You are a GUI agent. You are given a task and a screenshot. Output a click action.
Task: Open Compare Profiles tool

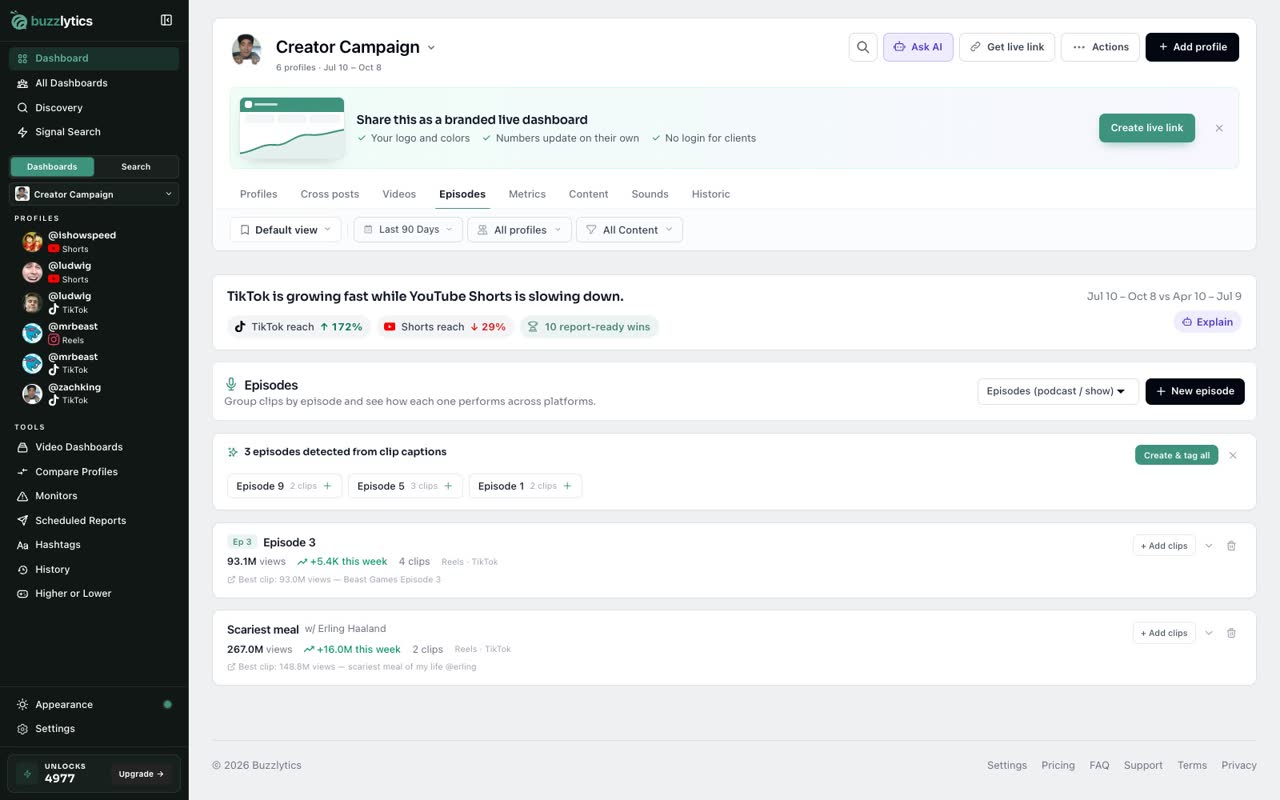(94, 472)
